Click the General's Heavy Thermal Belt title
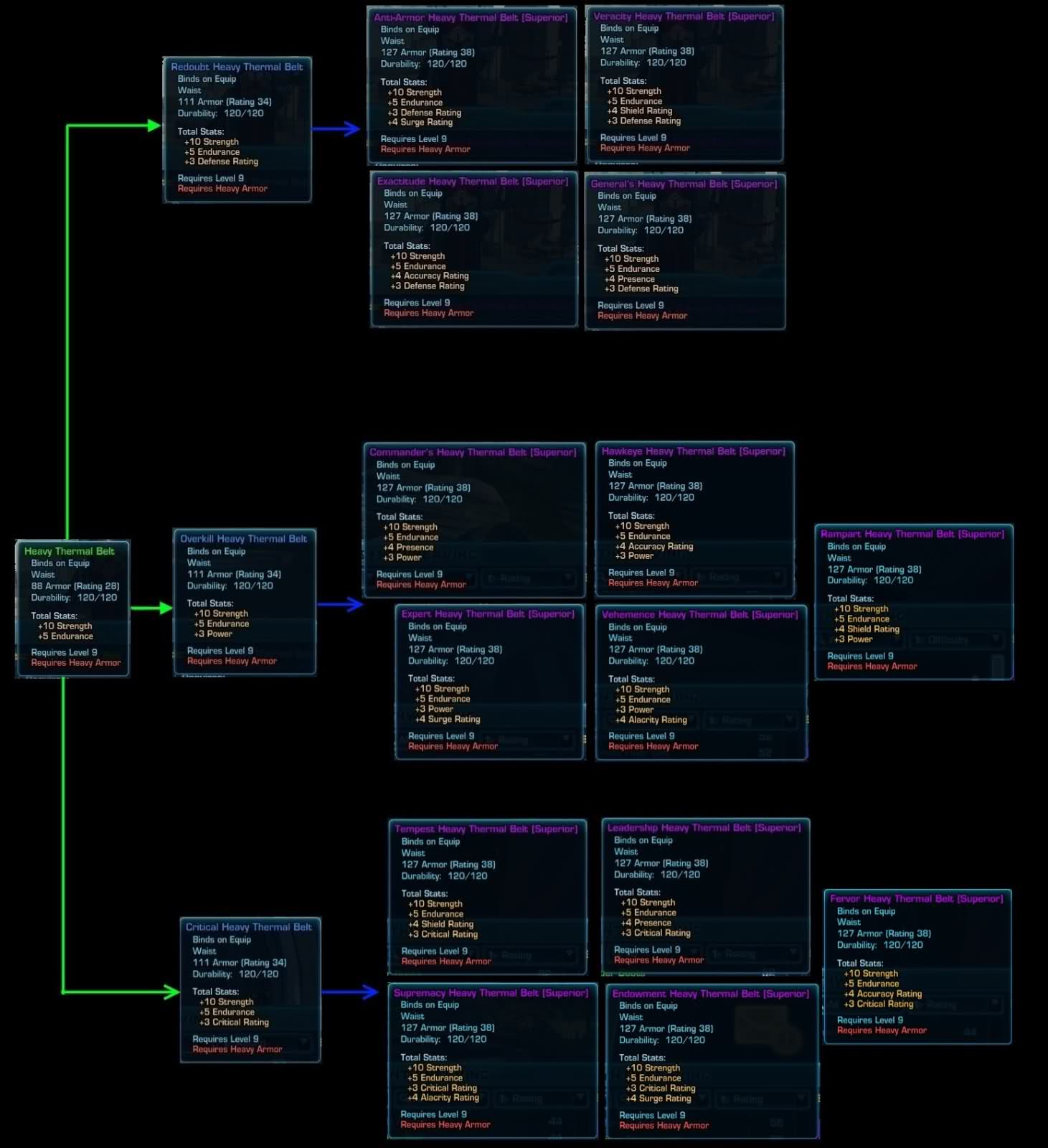The height and width of the screenshot is (1148, 1048). [x=684, y=184]
